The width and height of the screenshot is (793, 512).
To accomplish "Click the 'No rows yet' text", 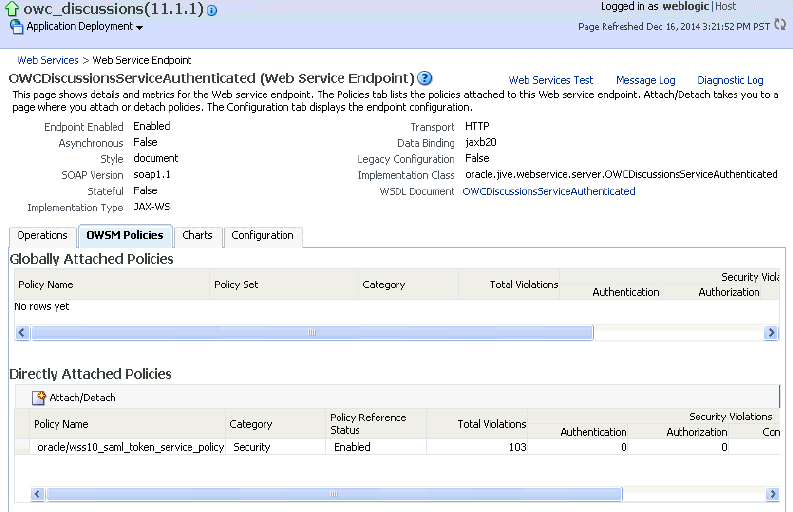I will coord(42,307).
